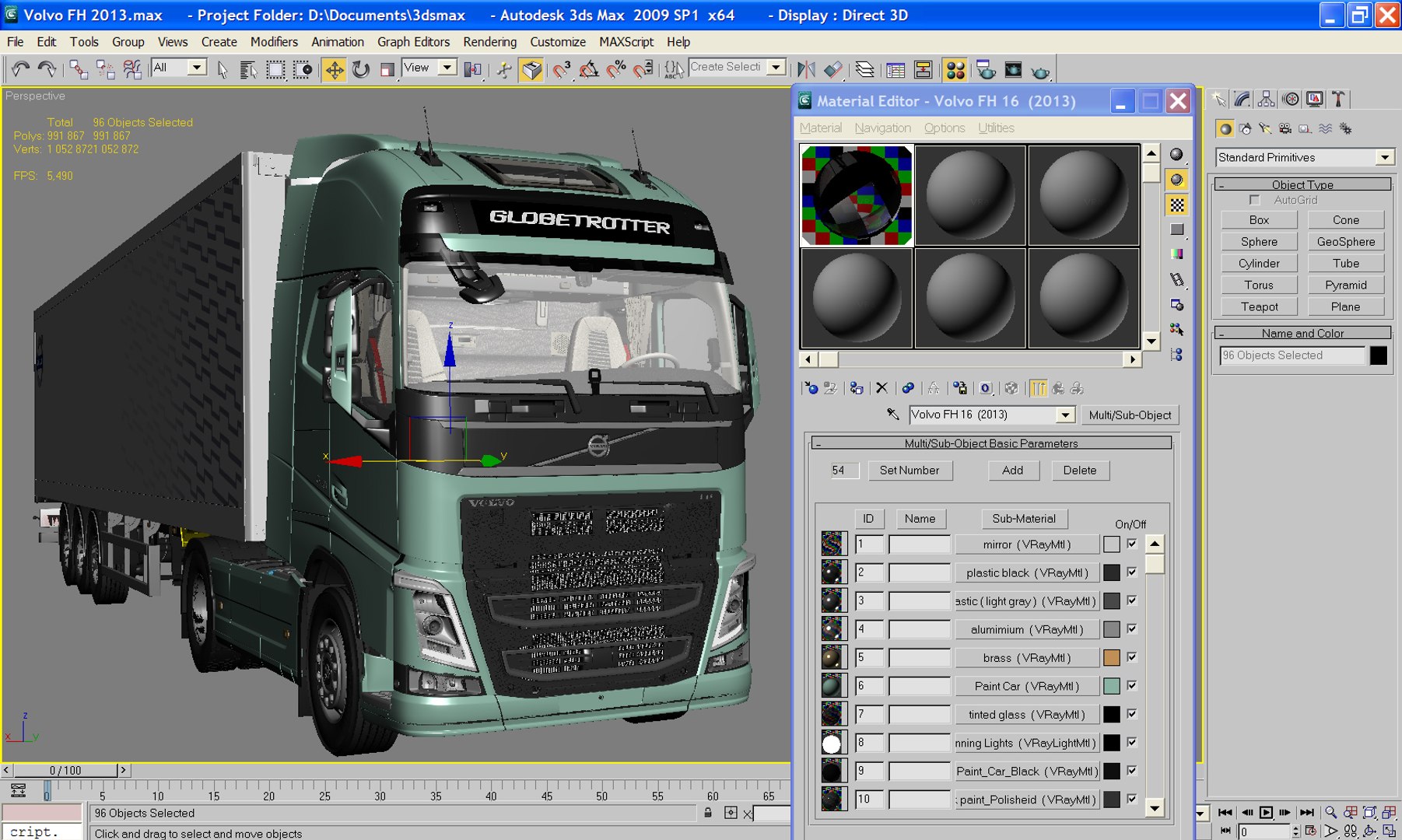Click the object name black color swatch
The width and height of the screenshot is (1402, 840).
point(1379,355)
